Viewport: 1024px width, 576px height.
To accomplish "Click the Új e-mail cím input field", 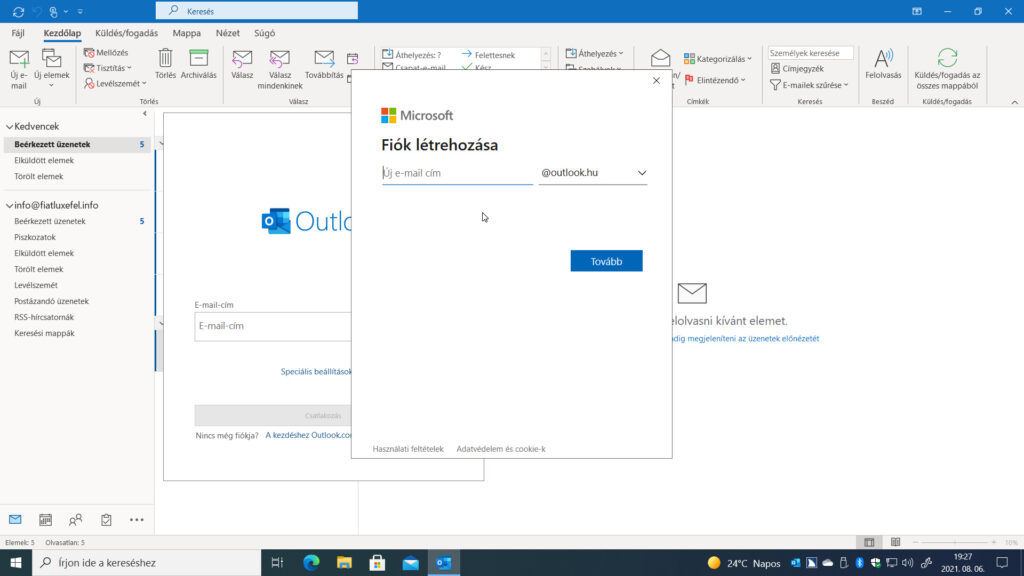I will tap(457, 173).
